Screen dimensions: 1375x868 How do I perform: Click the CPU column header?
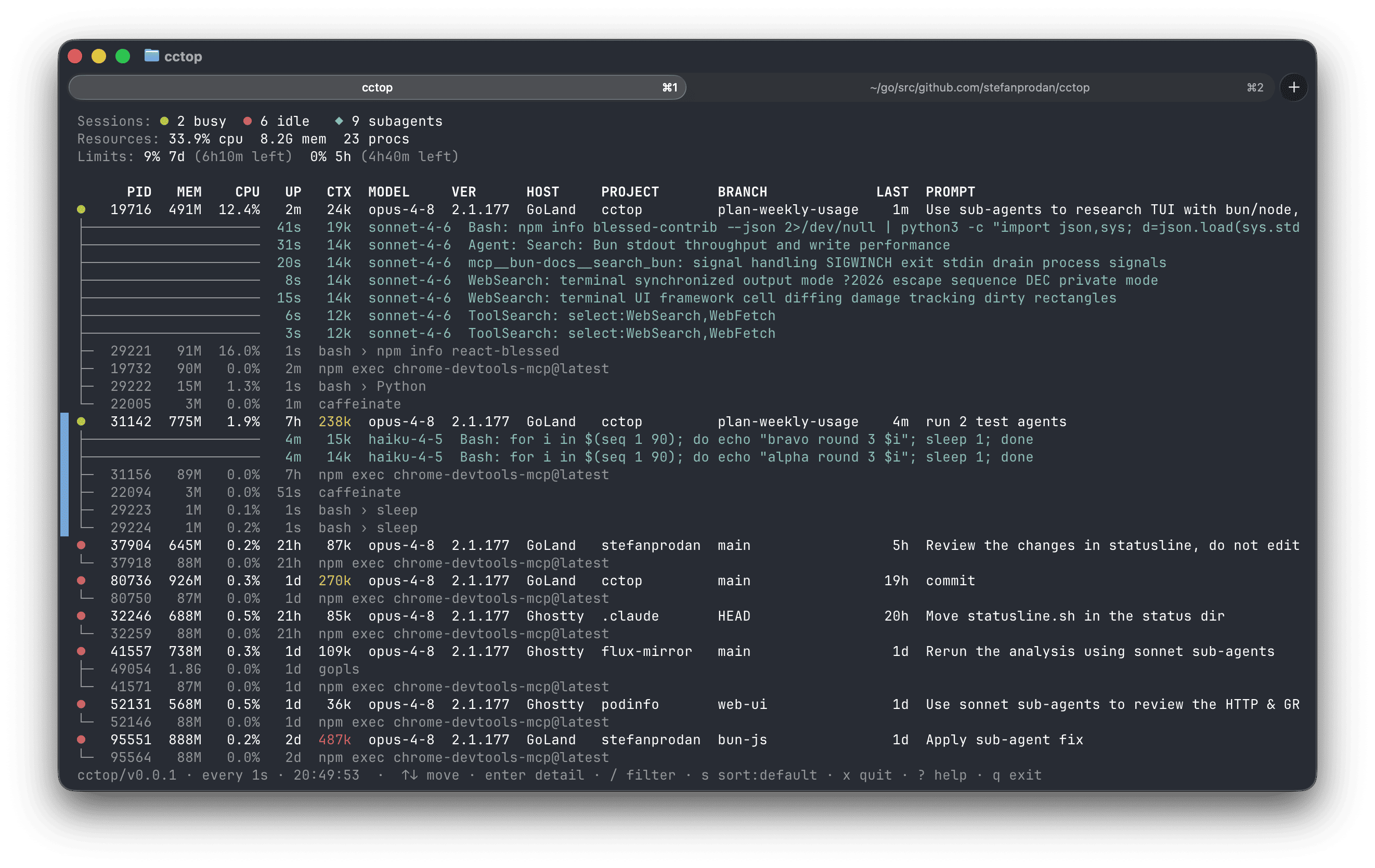click(x=247, y=192)
